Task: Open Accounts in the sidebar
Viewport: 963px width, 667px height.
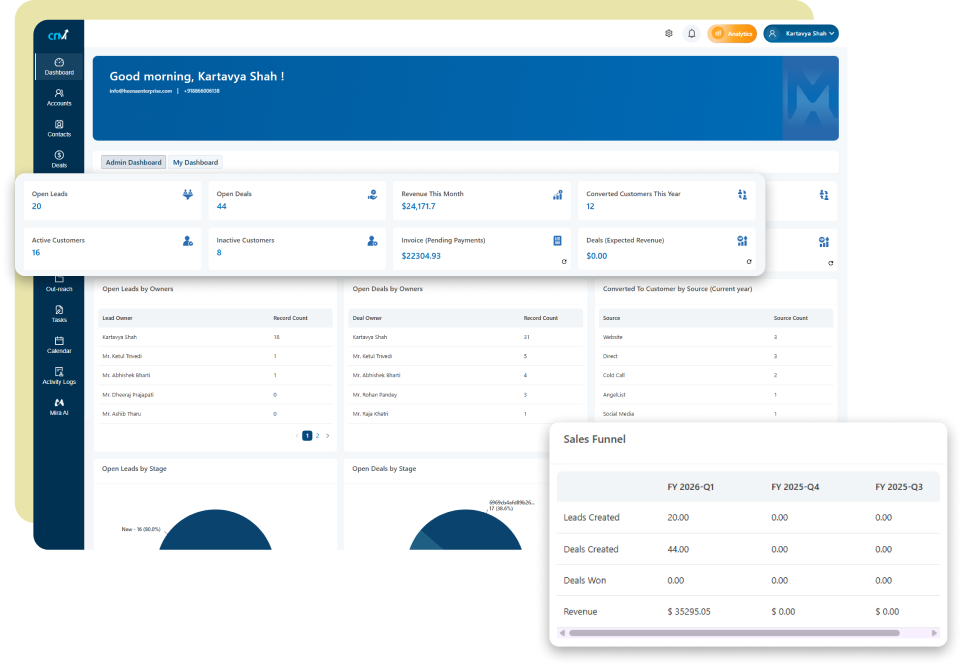Action: pyautogui.click(x=59, y=97)
